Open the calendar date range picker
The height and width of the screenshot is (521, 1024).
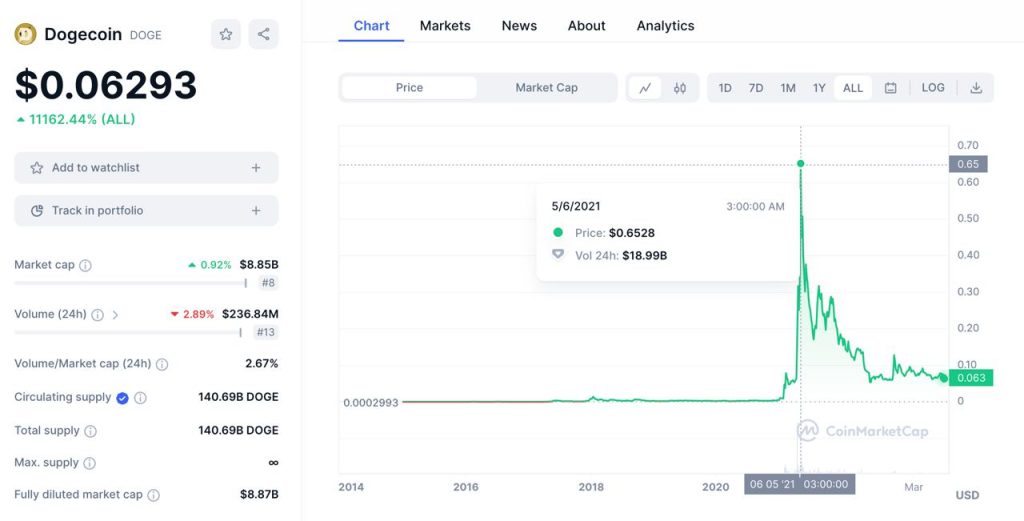coord(890,88)
